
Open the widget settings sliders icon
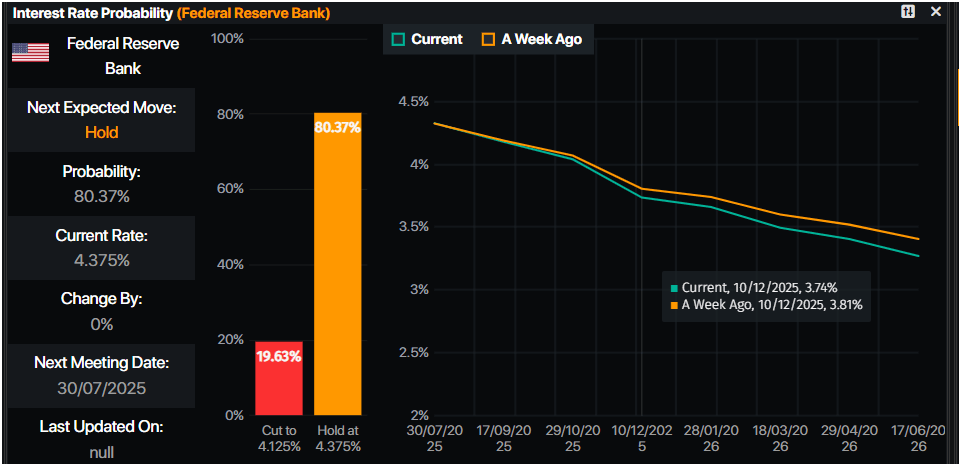pos(908,12)
